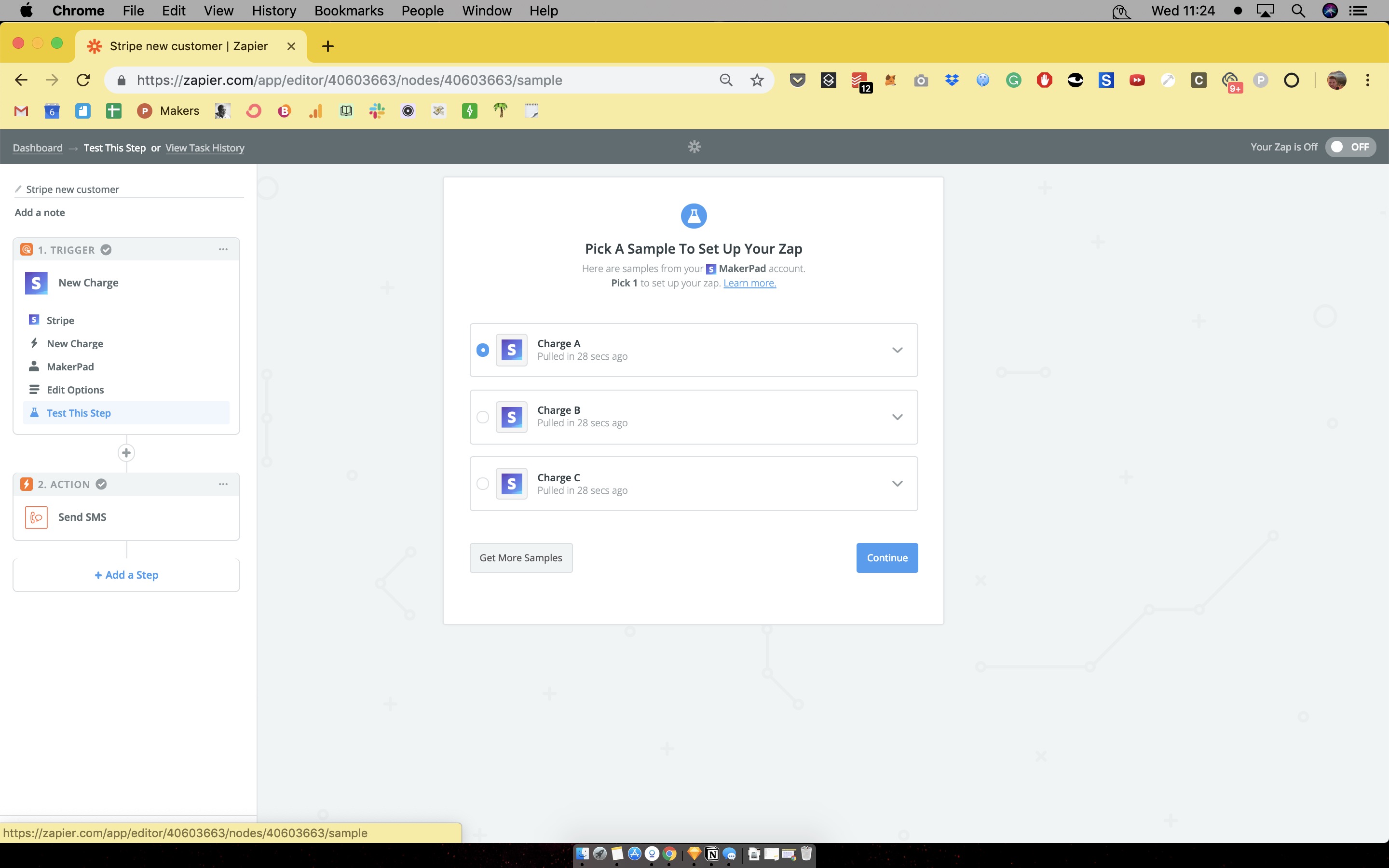Turn on the Zap OFF switch

click(1350, 147)
